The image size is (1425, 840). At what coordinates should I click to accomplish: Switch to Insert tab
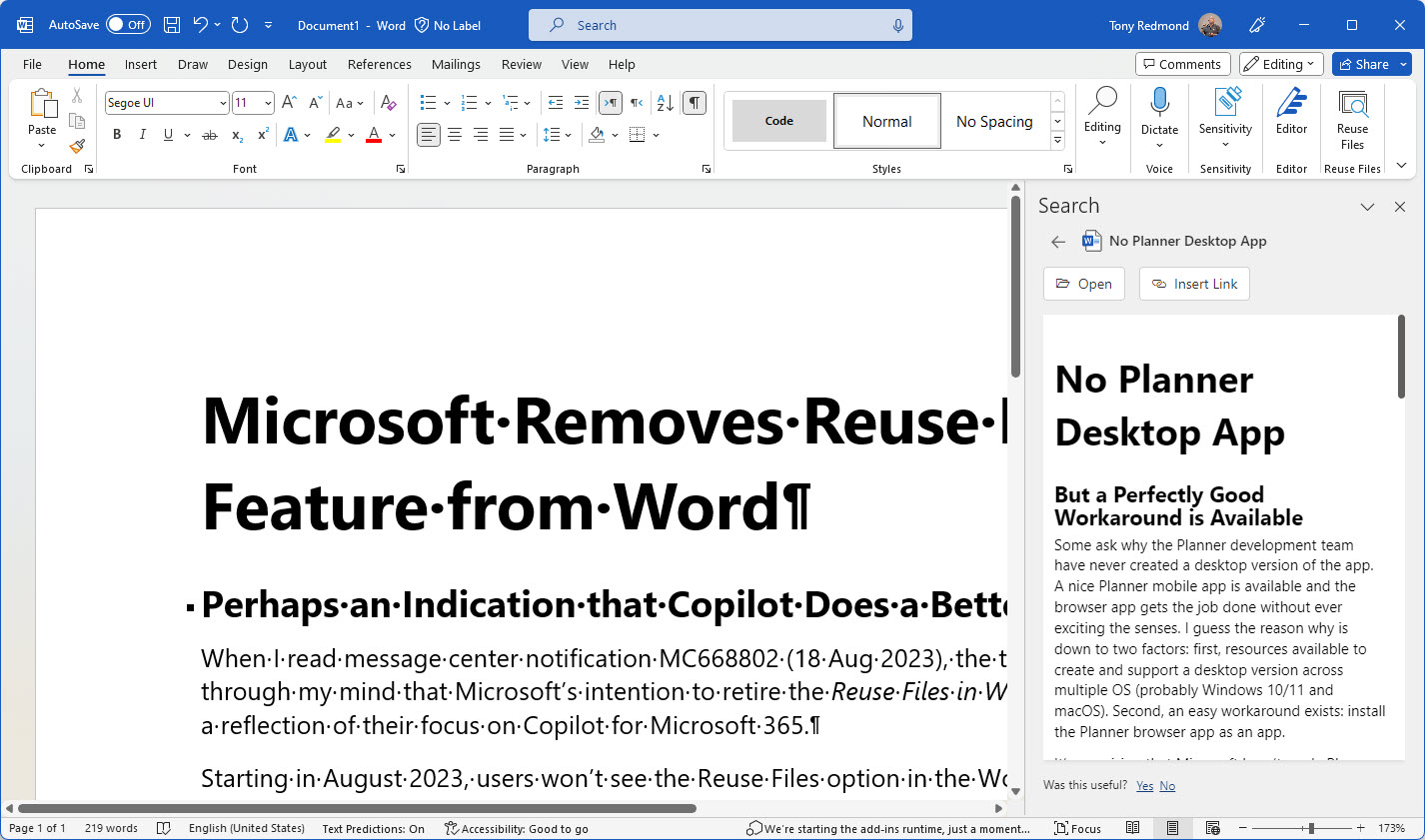(140, 64)
